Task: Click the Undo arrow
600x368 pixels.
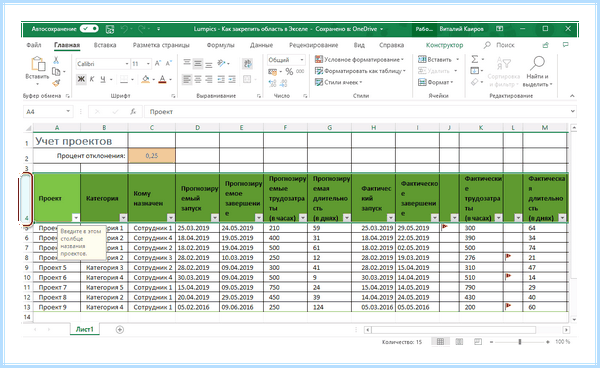Action: point(124,29)
